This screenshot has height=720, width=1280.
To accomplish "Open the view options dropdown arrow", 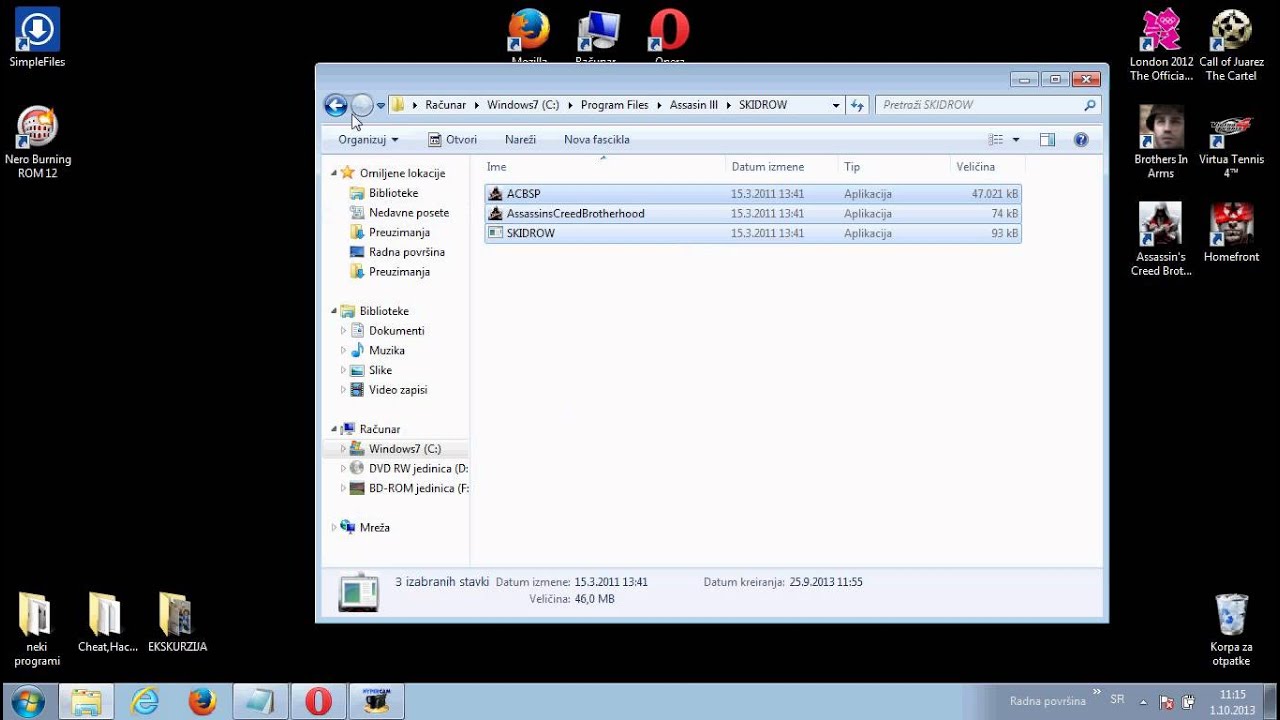I will (1016, 140).
